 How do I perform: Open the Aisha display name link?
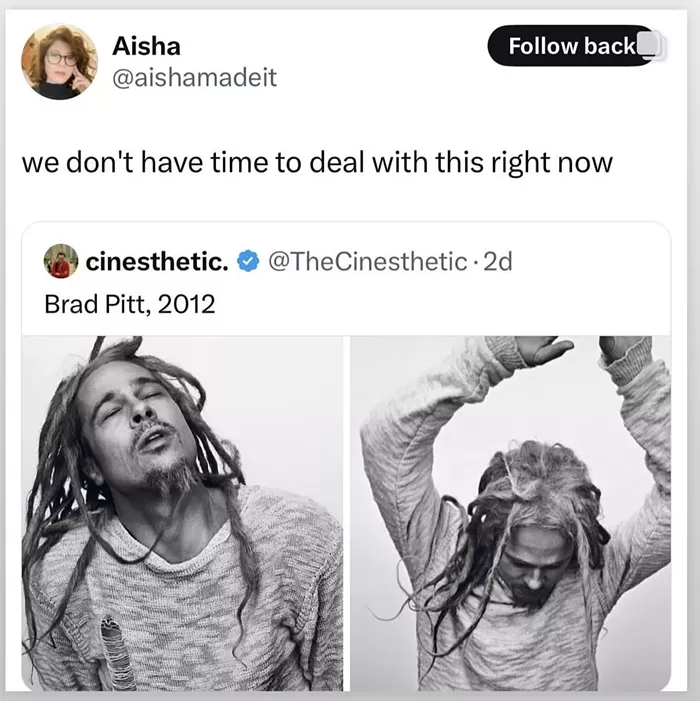(x=147, y=46)
